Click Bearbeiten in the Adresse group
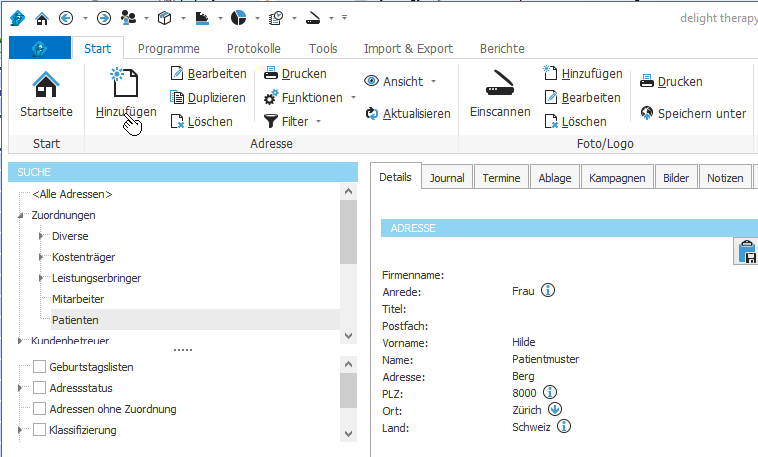Viewport: 758px width, 457px height. point(207,73)
